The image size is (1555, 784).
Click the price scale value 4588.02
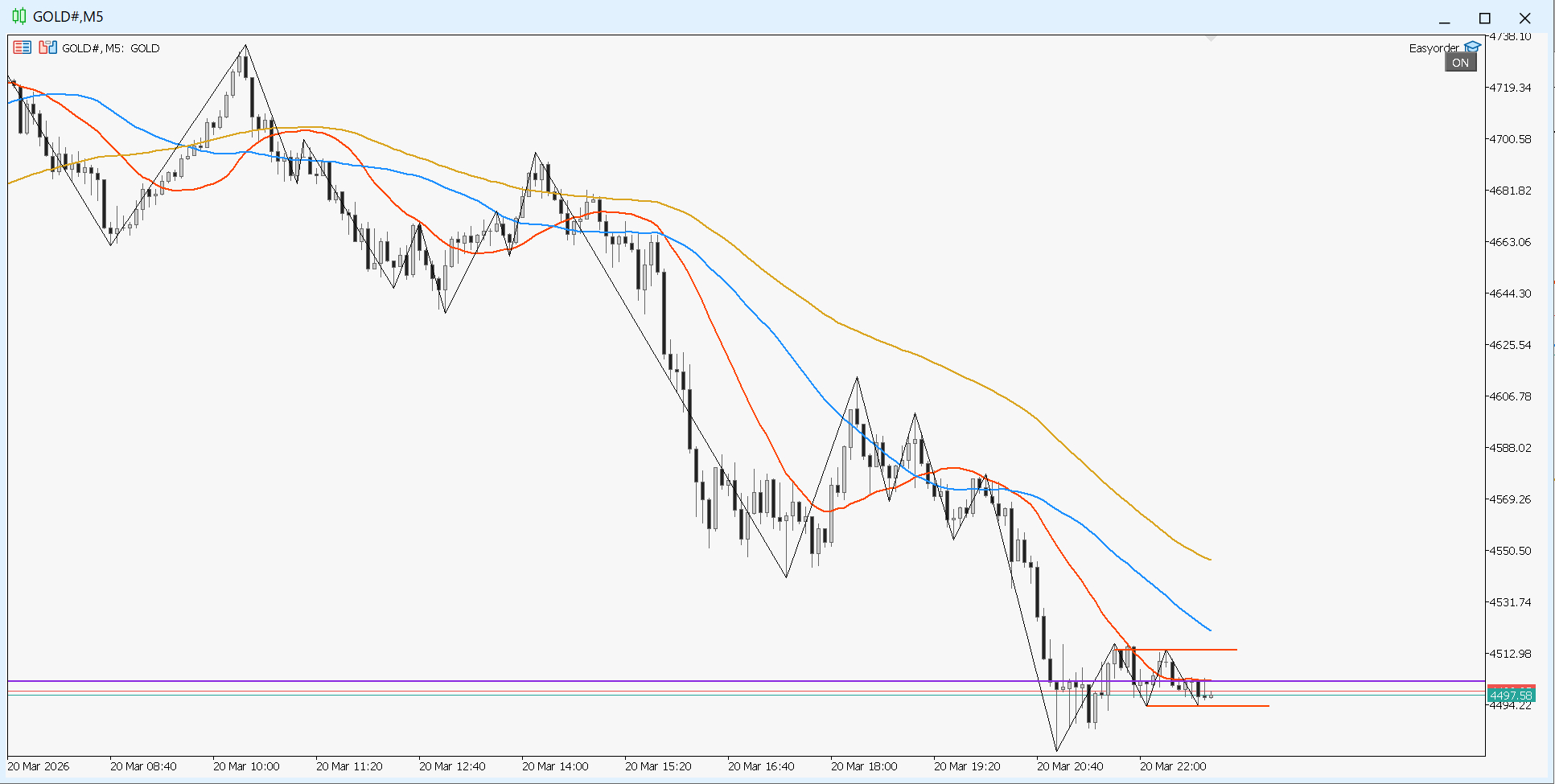(1510, 448)
